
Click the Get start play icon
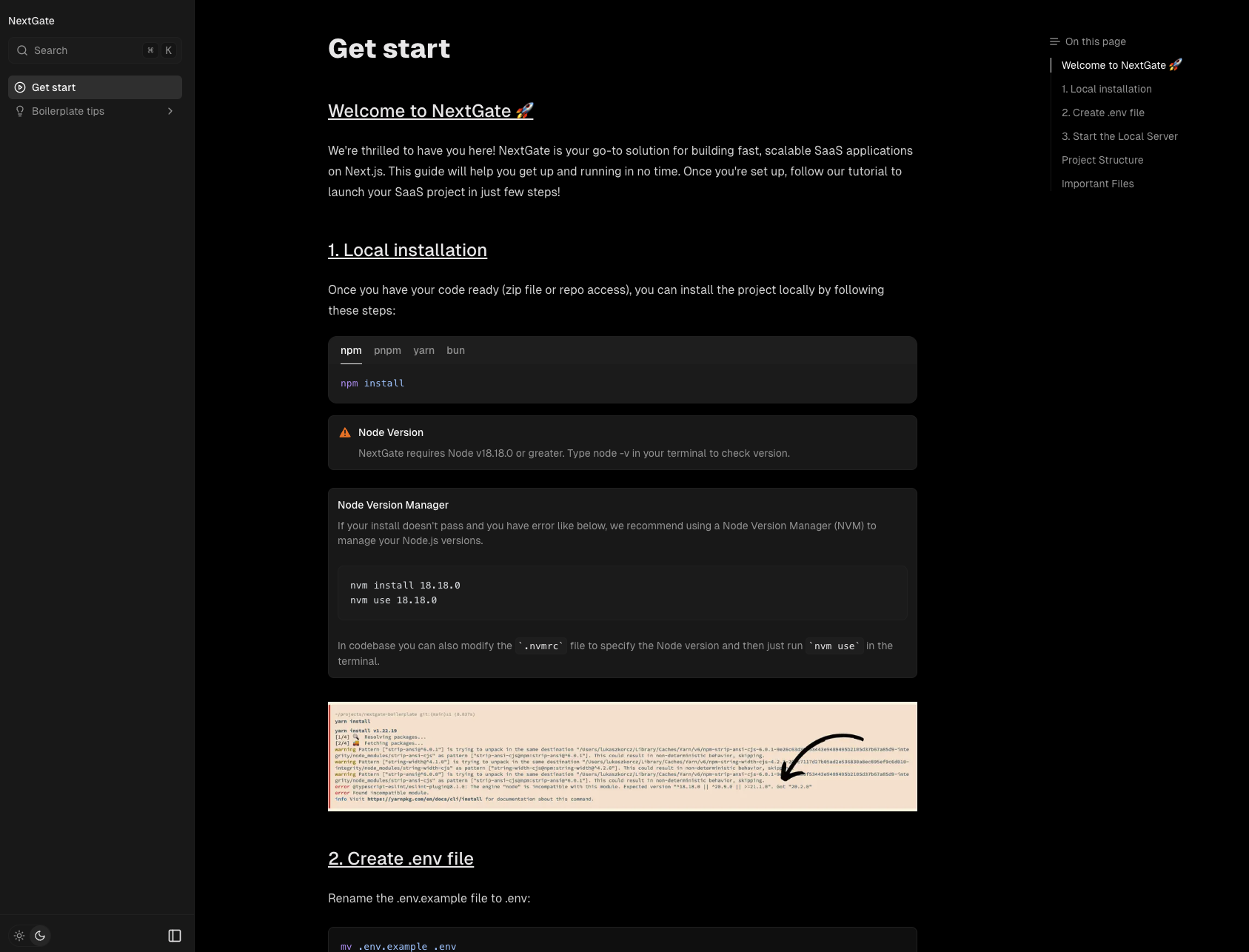20,87
